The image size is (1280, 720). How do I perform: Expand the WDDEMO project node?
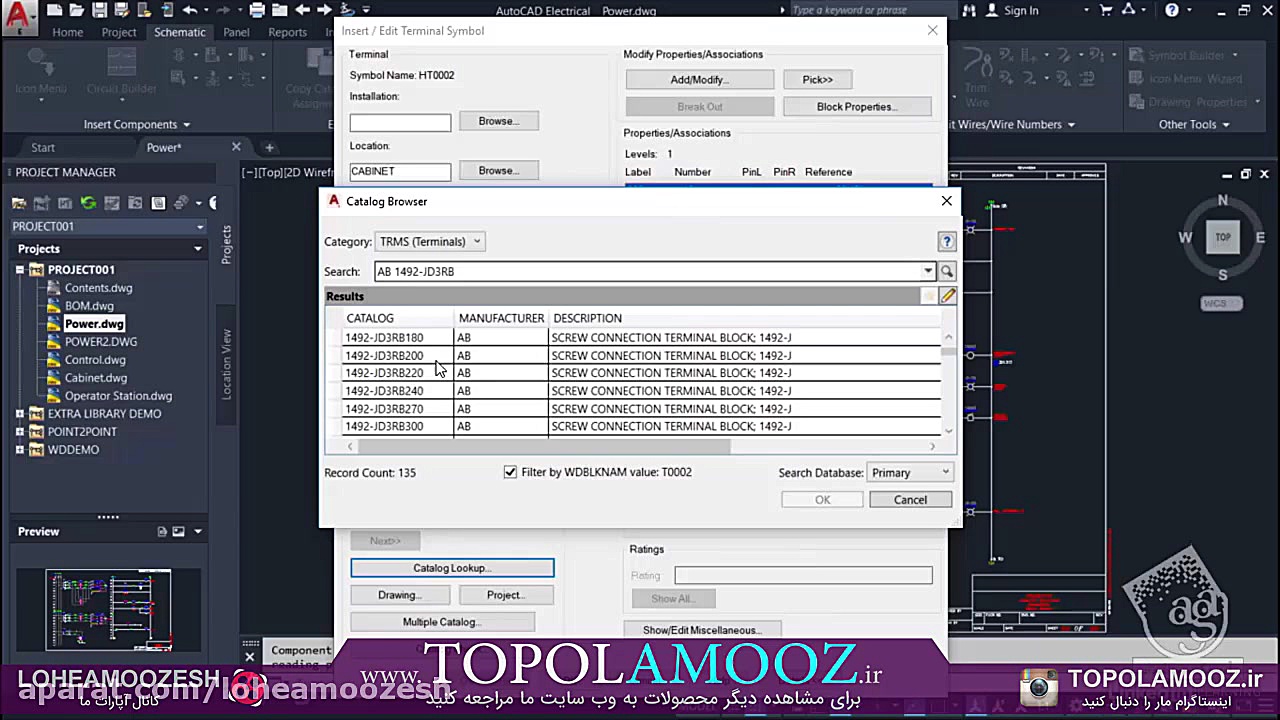(20, 450)
